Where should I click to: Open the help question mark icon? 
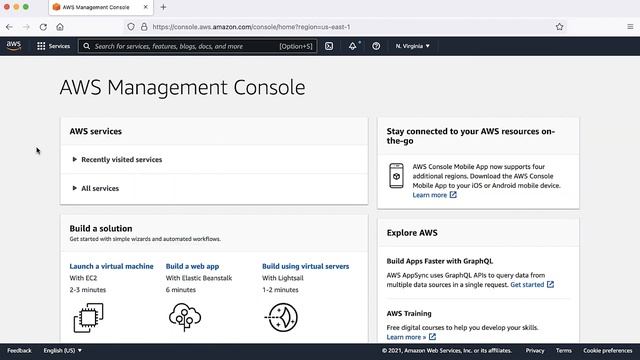(x=376, y=46)
